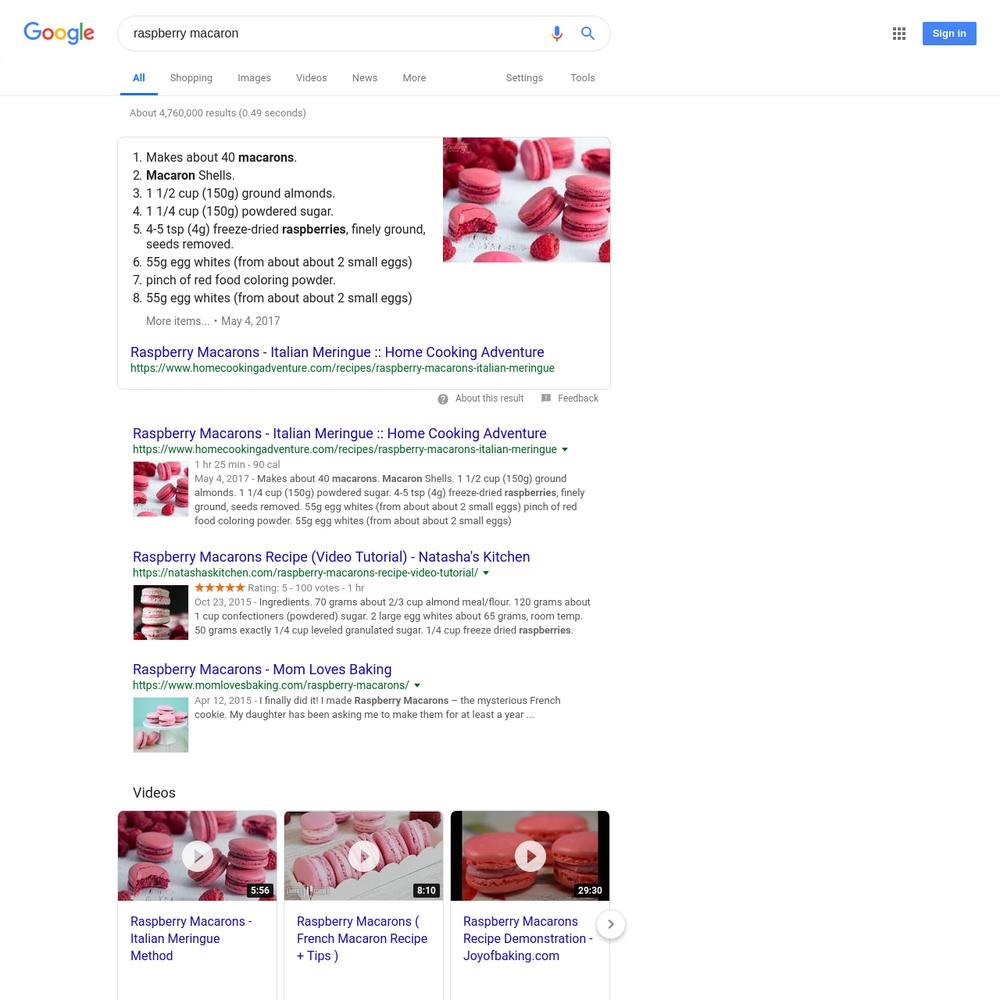Expand dropdown arrow beside natashaskitchen URL
This screenshot has width=1000, height=1000.
[486, 573]
